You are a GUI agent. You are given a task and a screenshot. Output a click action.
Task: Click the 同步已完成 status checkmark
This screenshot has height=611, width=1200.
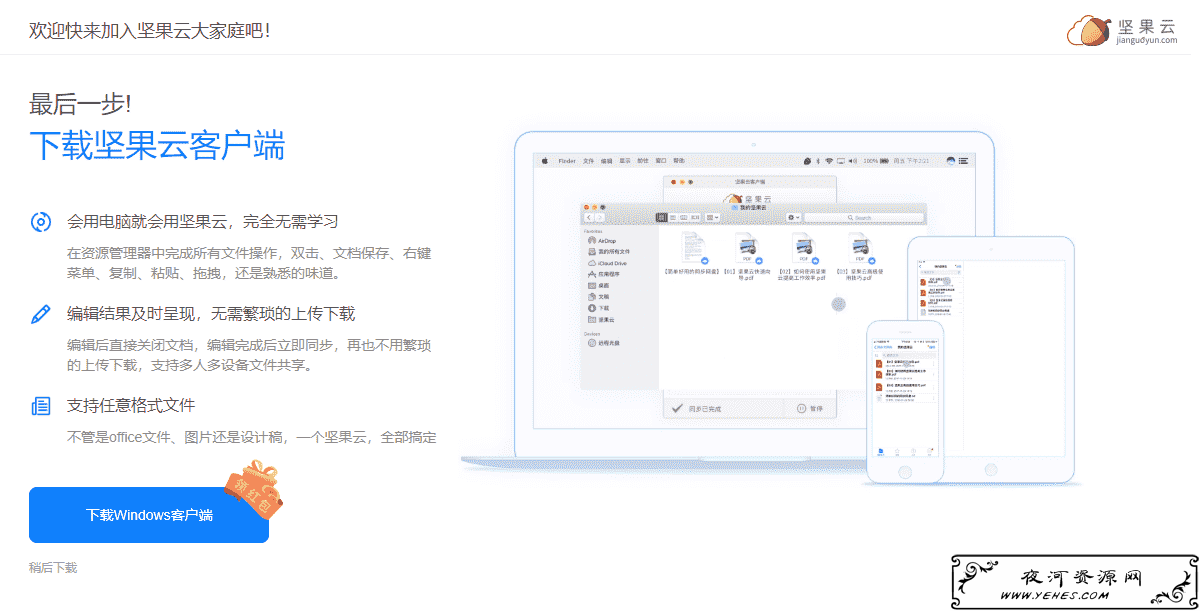tap(677, 408)
